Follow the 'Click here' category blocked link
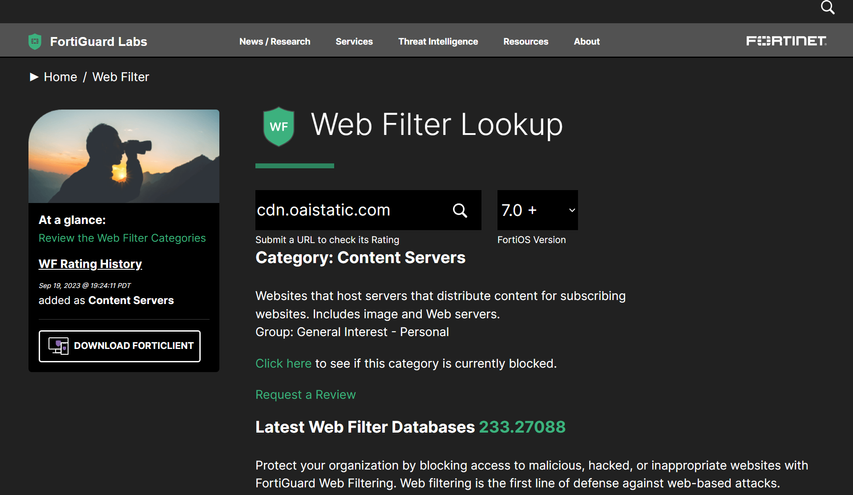 tap(283, 363)
